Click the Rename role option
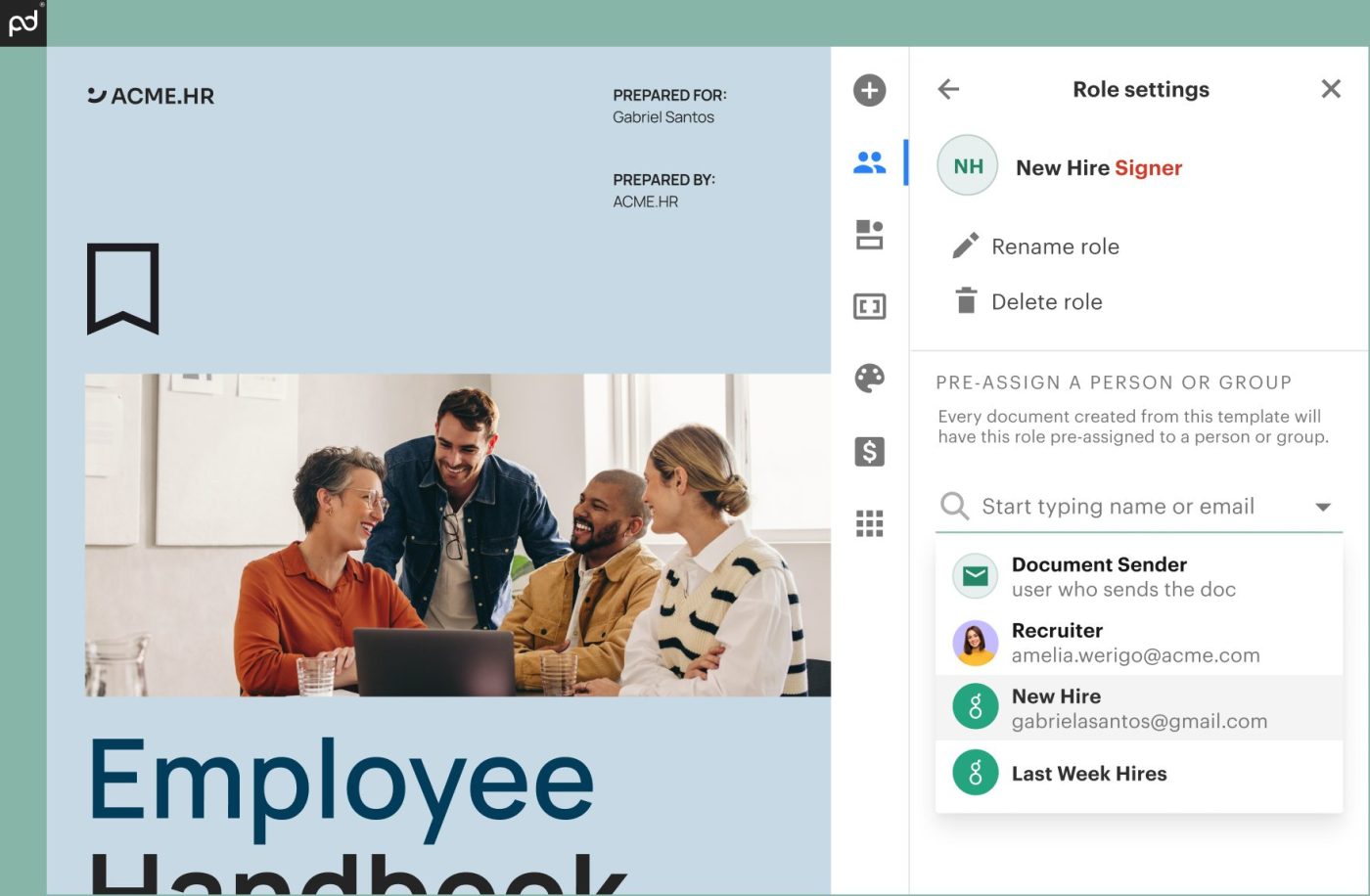1370x896 pixels. [x=1055, y=246]
